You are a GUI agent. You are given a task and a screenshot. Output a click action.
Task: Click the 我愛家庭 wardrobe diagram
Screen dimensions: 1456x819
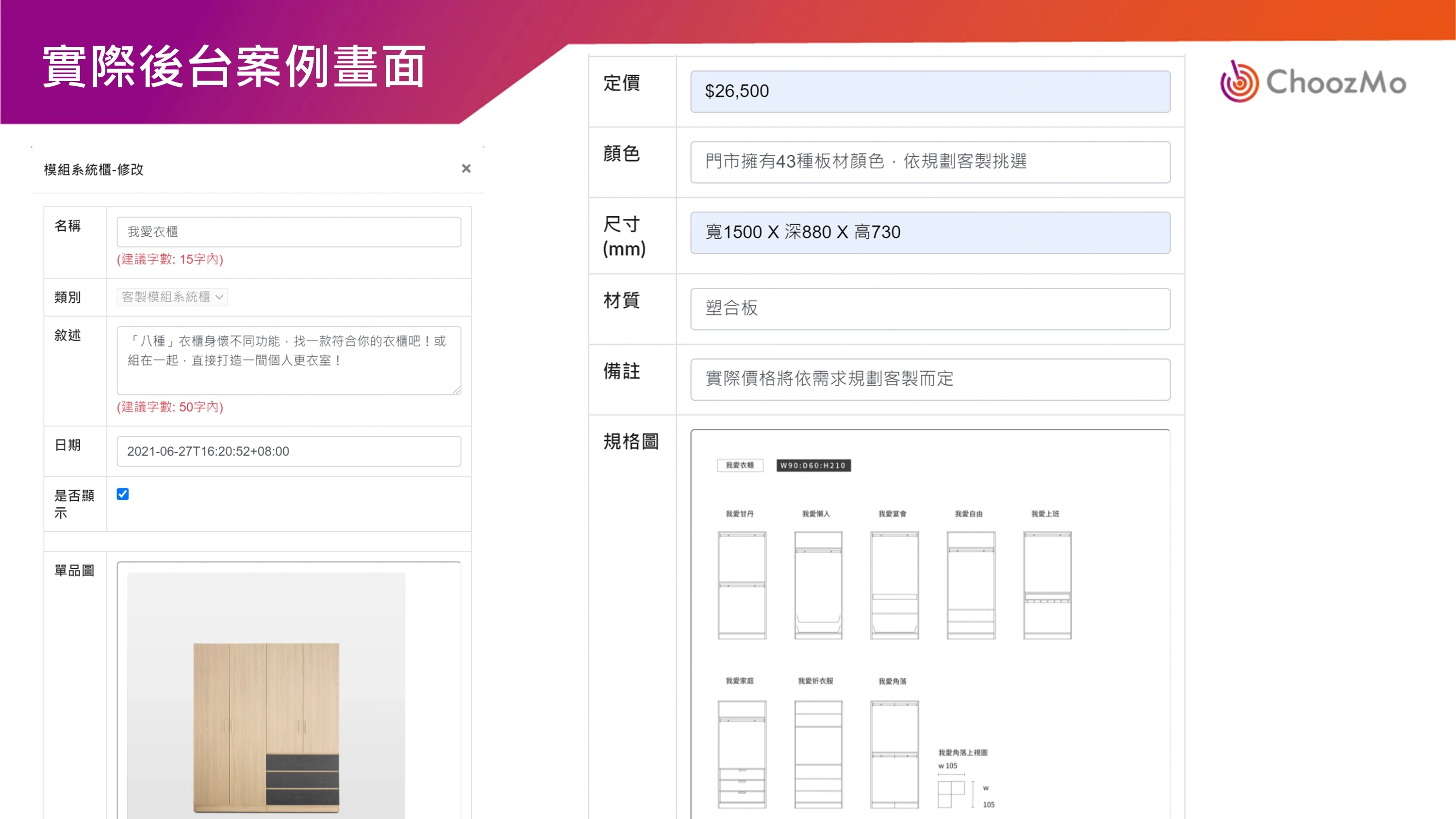[x=742, y=753]
